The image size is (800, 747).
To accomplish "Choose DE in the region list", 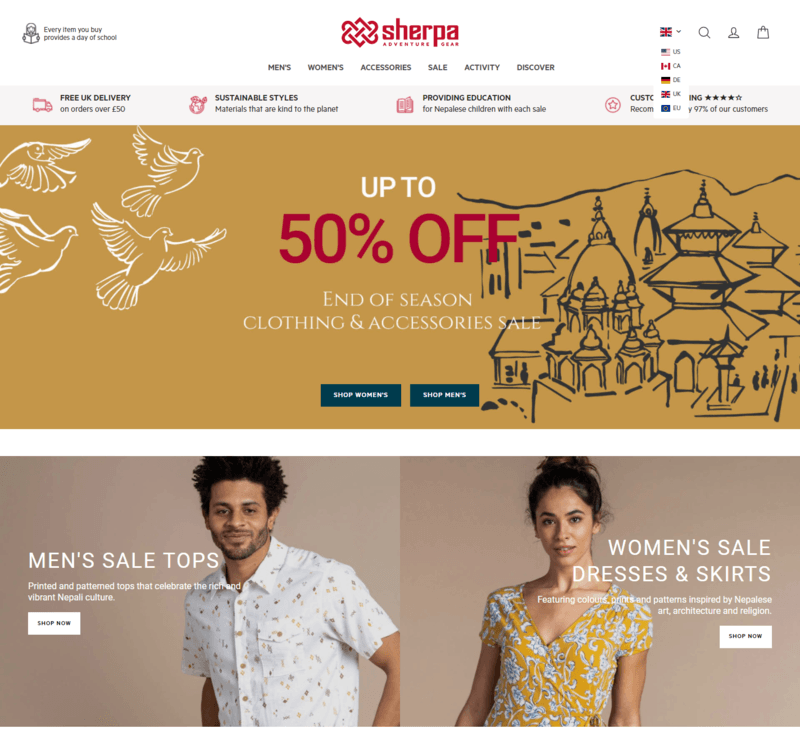I will click(x=670, y=80).
